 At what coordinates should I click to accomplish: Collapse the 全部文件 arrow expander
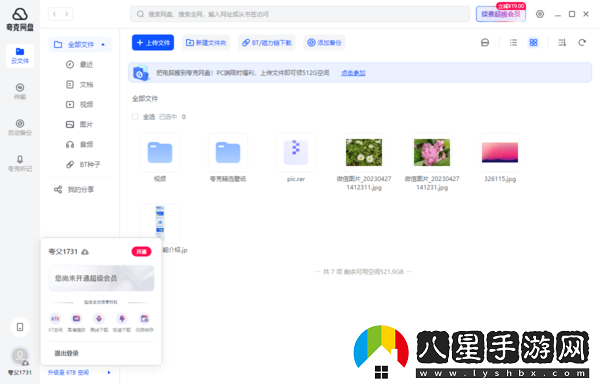coord(103,44)
